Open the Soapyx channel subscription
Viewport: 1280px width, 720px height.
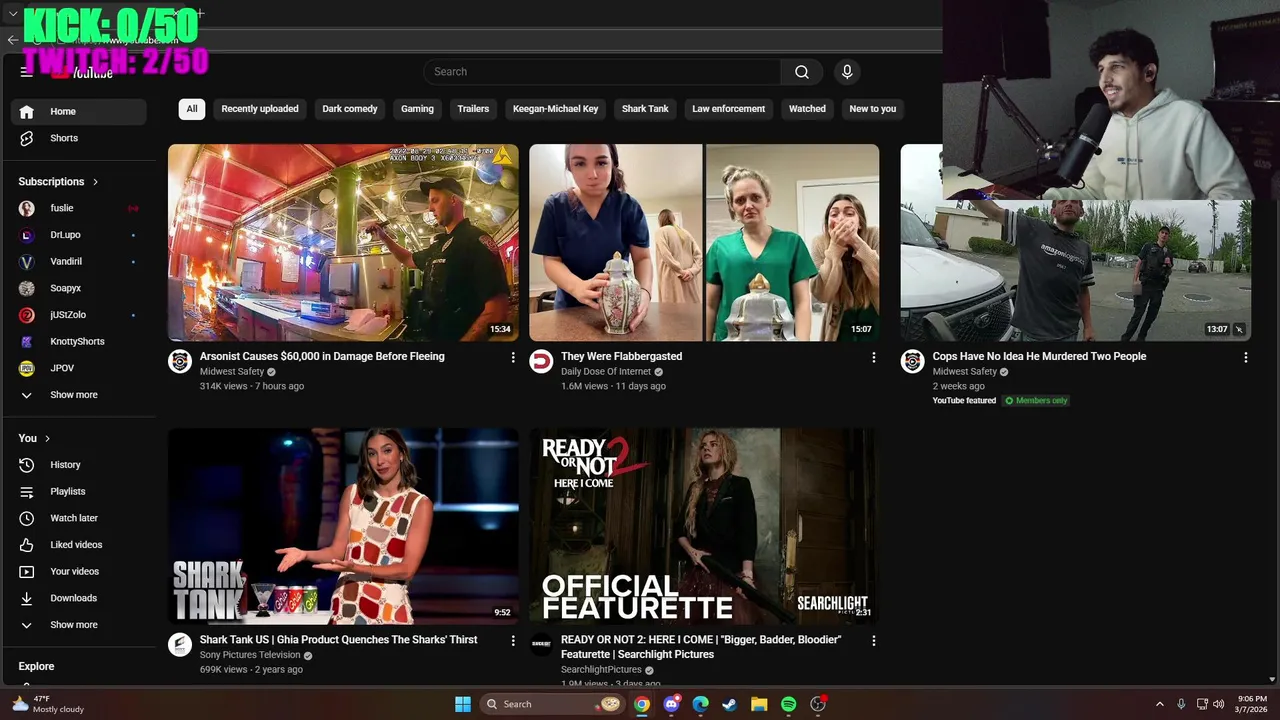pos(79,288)
